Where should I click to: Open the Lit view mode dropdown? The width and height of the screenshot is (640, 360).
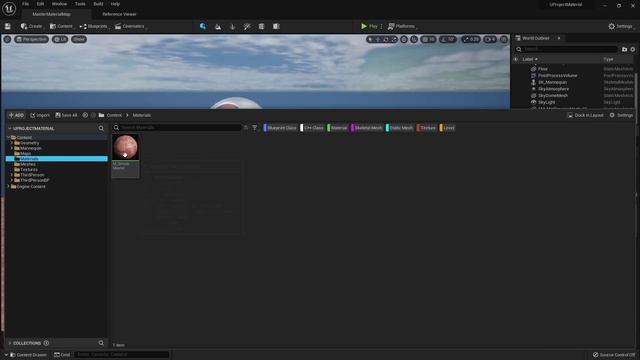pyautogui.click(x=60, y=39)
